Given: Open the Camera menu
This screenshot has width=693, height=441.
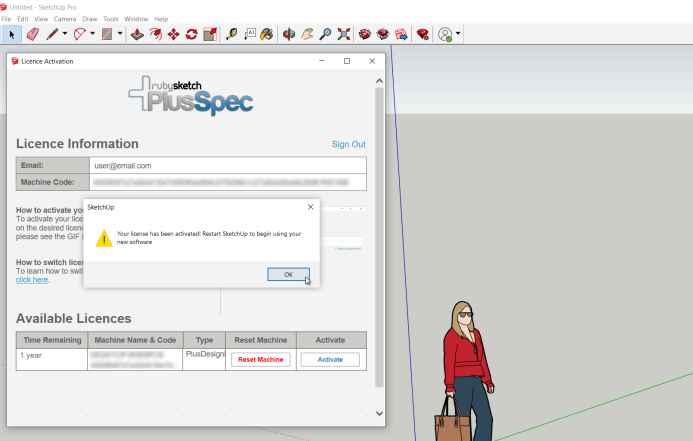Looking at the screenshot, I should [65, 19].
